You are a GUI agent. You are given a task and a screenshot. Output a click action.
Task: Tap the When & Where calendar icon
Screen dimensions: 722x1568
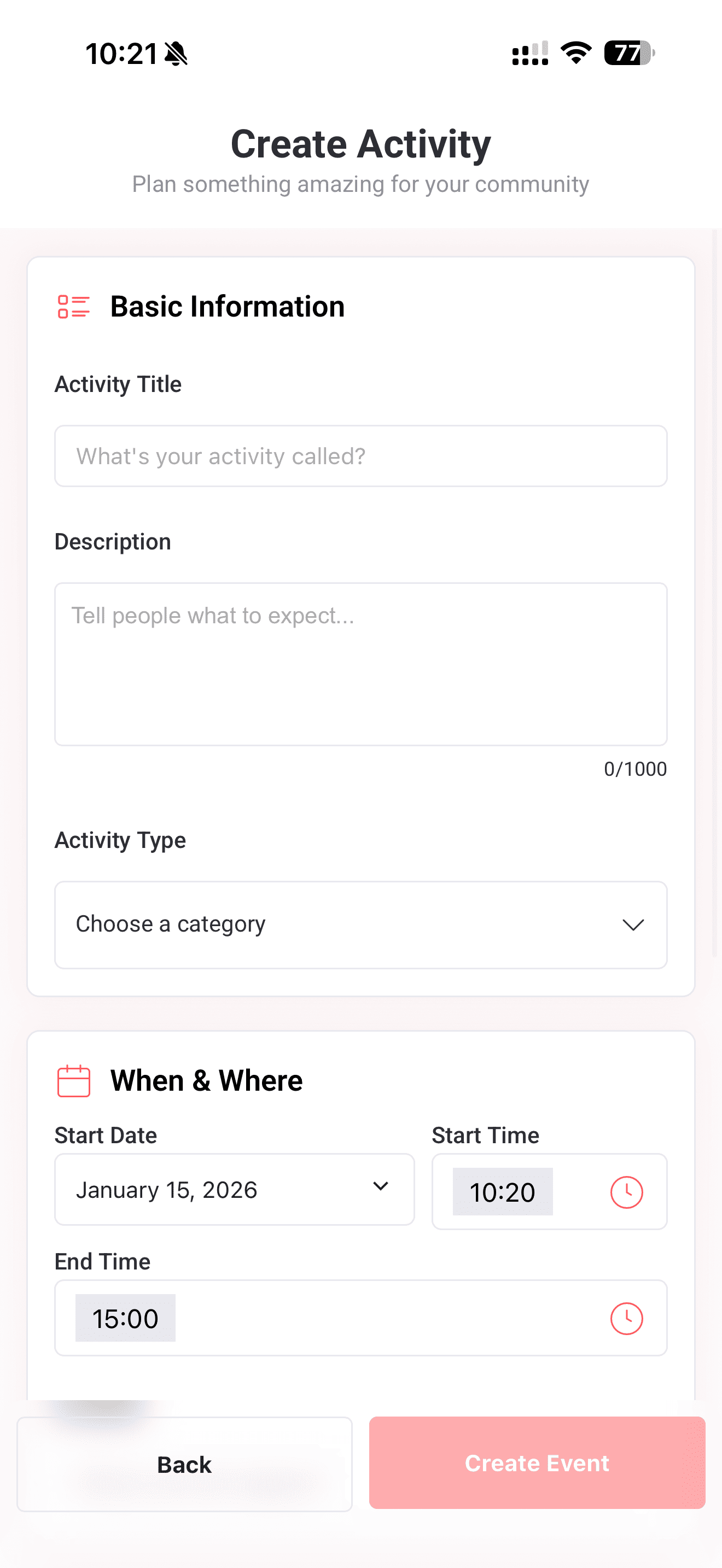[x=74, y=1081]
